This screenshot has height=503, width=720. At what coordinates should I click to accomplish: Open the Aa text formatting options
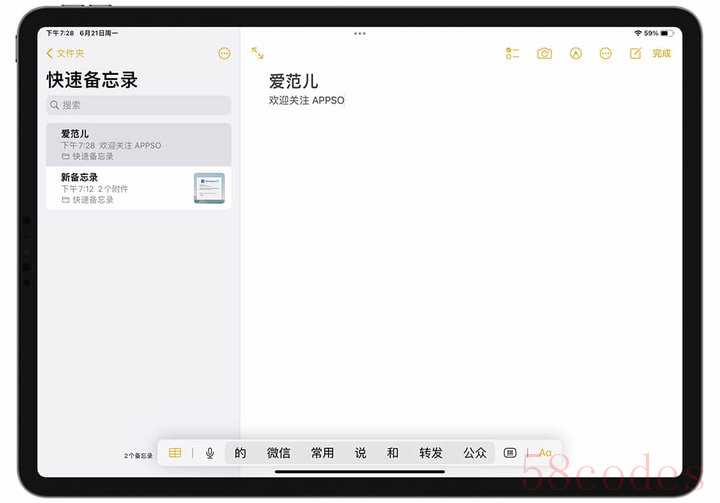point(545,453)
